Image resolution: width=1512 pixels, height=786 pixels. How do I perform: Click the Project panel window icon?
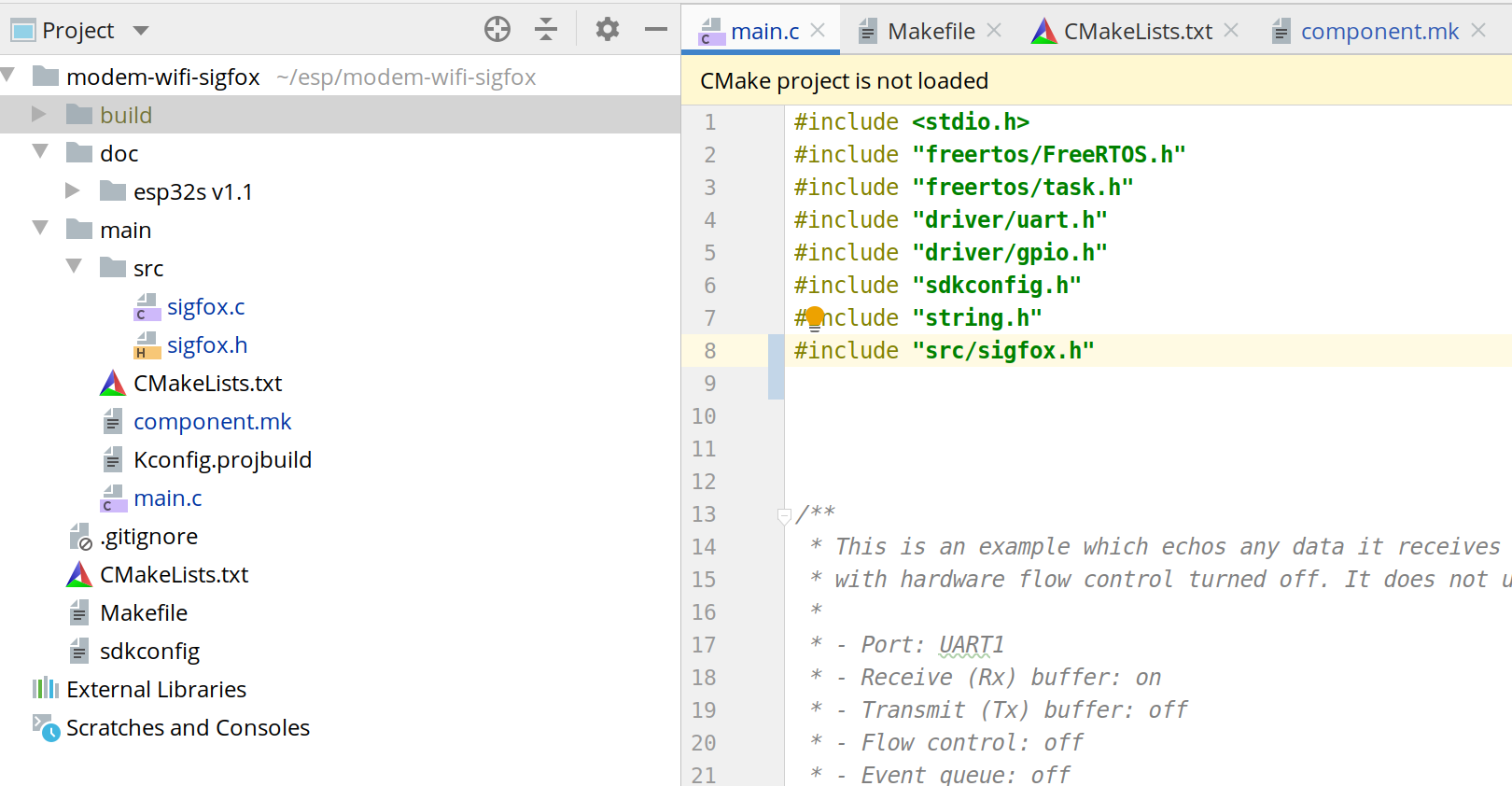click(x=23, y=31)
